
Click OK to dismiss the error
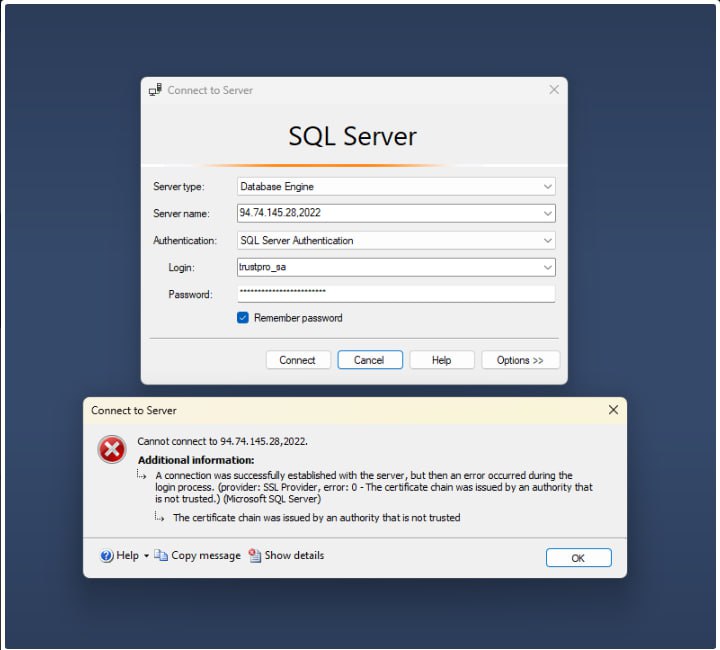tap(579, 558)
